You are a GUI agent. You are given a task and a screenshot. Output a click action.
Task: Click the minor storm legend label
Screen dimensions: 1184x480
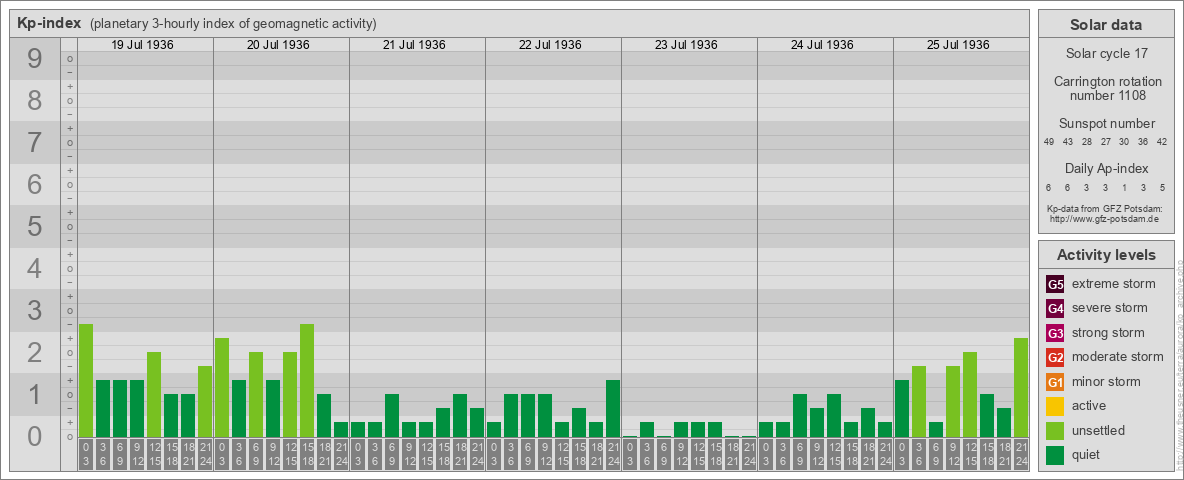coord(1107,382)
